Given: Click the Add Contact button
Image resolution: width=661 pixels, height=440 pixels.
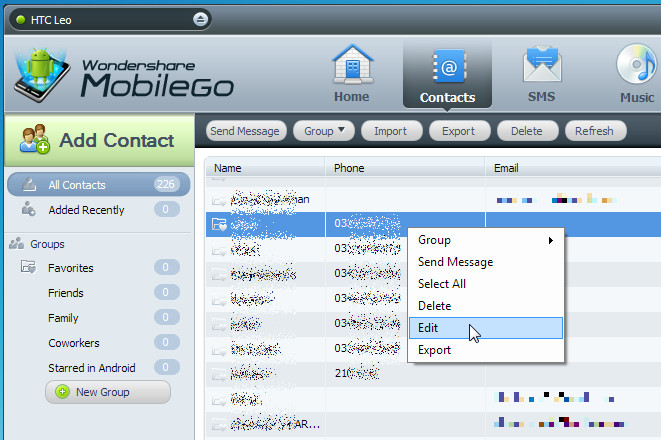Looking at the screenshot, I should (x=99, y=140).
